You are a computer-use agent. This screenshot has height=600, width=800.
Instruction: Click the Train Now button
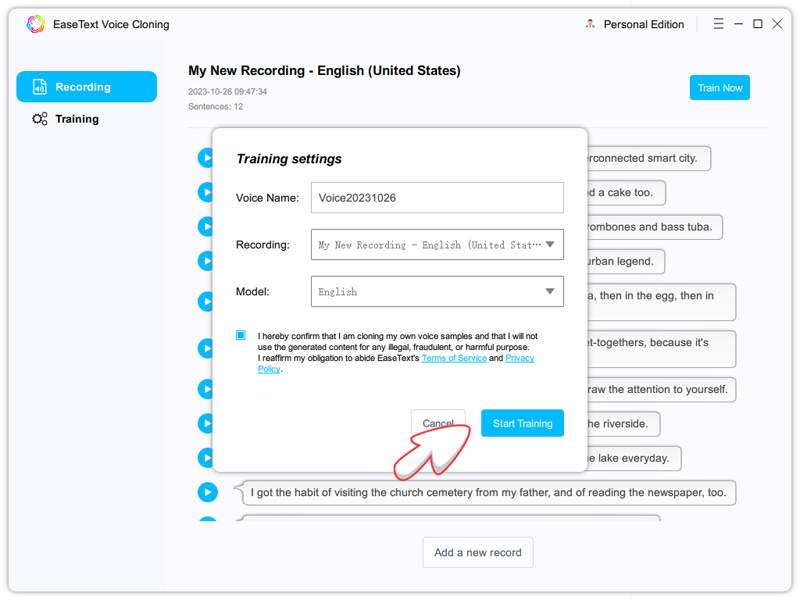719,88
